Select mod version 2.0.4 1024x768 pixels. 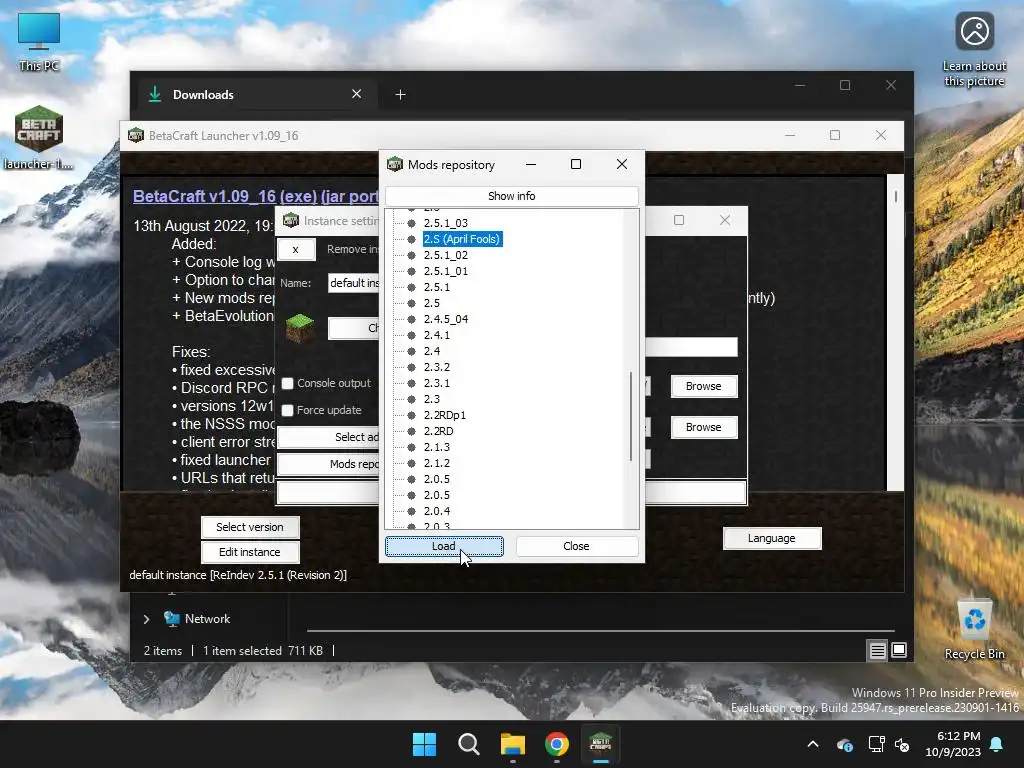coord(436,511)
